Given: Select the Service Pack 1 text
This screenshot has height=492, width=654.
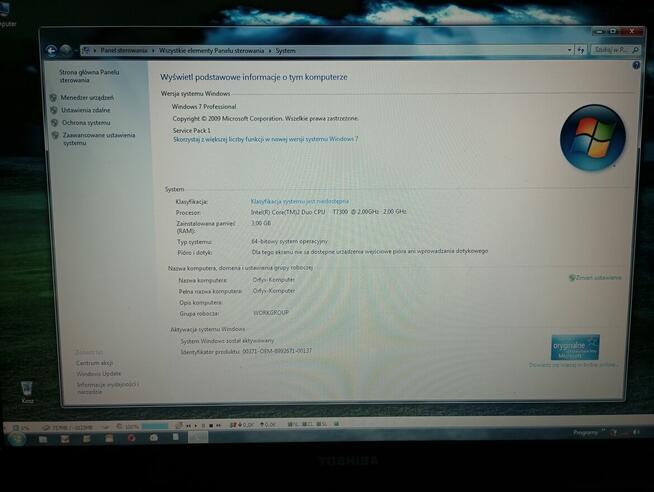Looking at the screenshot, I should coord(192,131).
